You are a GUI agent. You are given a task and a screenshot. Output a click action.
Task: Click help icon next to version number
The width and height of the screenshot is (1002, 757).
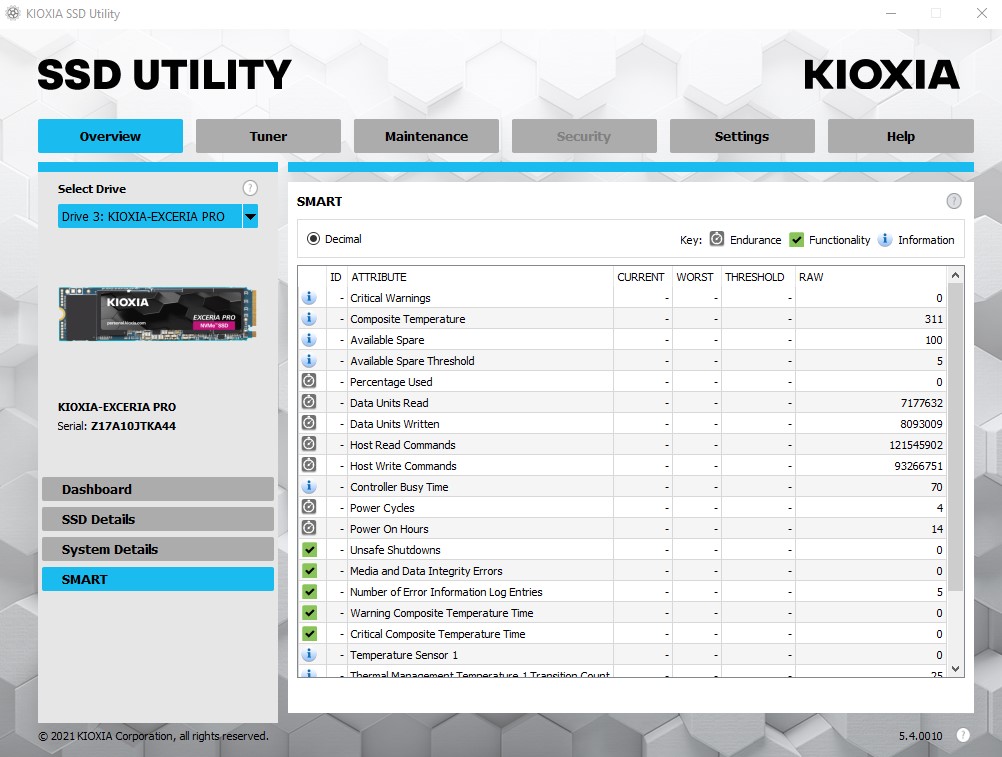(x=963, y=735)
